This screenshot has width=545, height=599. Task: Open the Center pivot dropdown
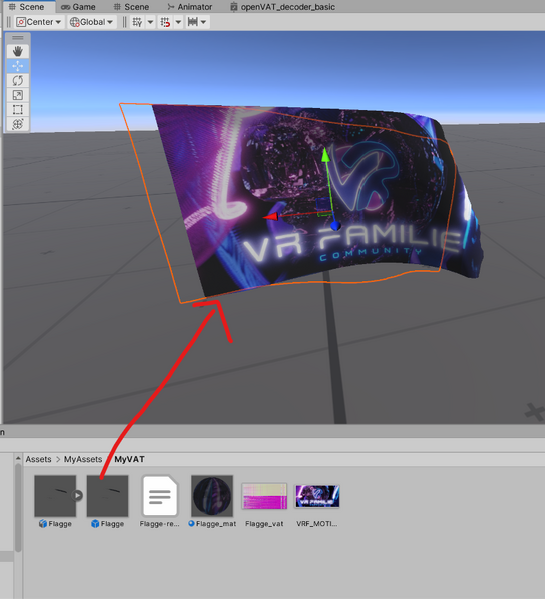(39, 22)
